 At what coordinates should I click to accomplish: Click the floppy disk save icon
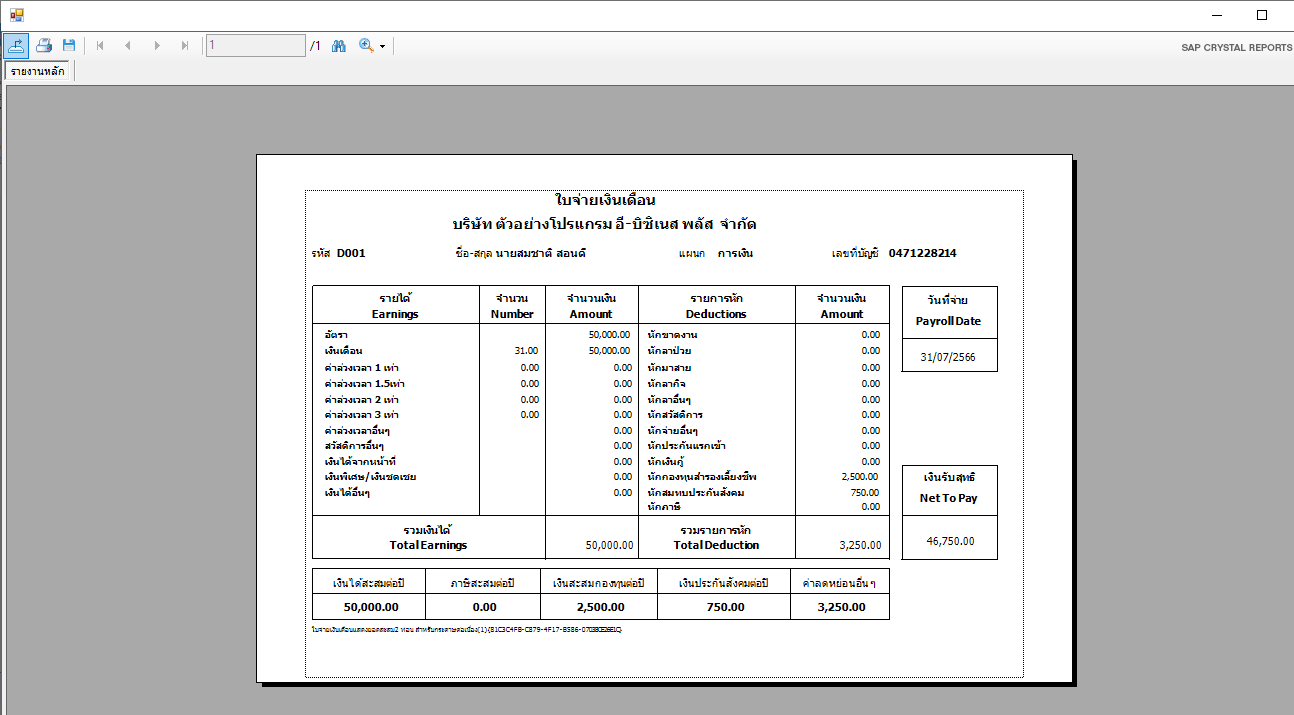(69, 45)
